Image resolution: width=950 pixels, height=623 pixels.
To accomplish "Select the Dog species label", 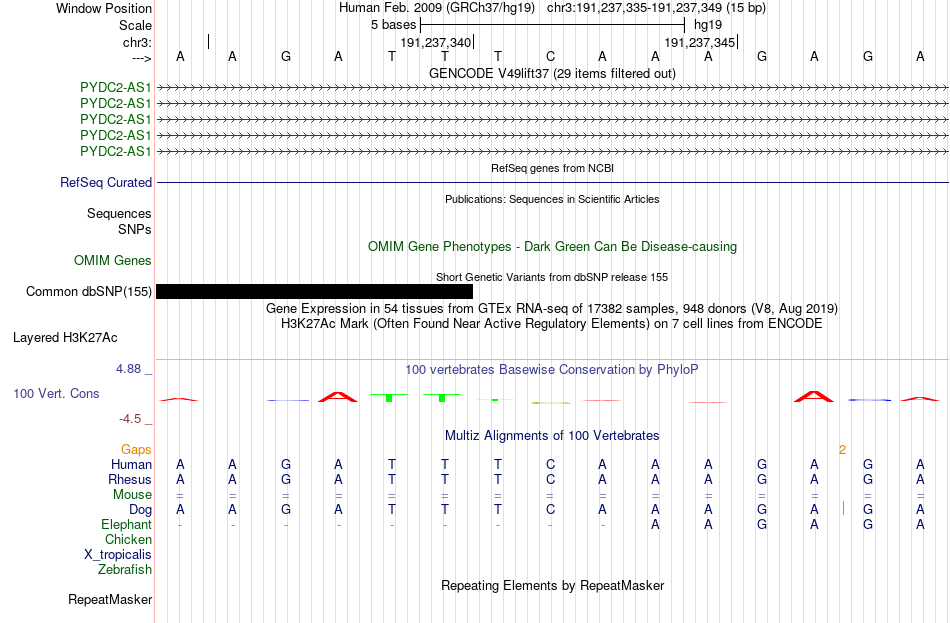I will point(140,510).
